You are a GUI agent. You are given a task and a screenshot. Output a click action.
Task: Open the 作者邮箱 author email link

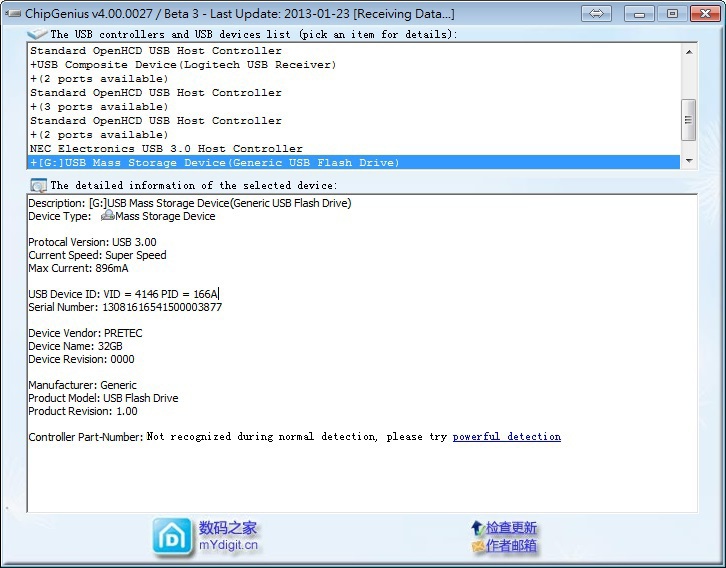pos(511,546)
